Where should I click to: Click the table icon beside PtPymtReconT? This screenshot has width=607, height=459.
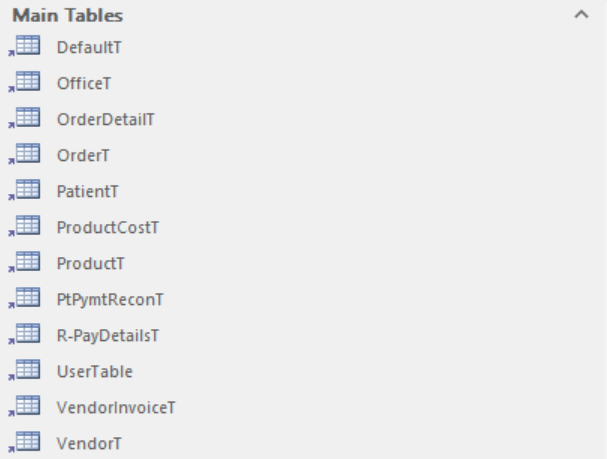click(x=27, y=298)
